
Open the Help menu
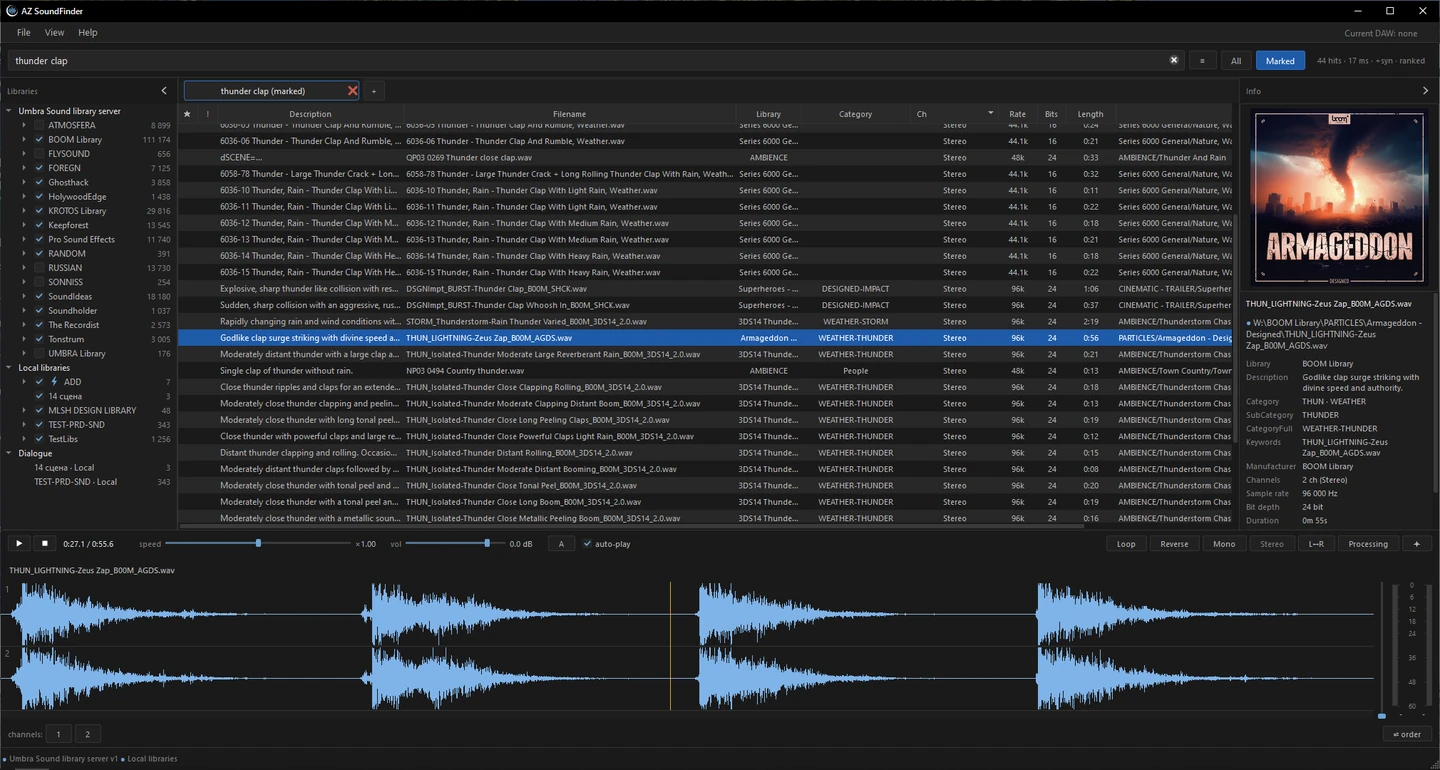[x=88, y=33]
